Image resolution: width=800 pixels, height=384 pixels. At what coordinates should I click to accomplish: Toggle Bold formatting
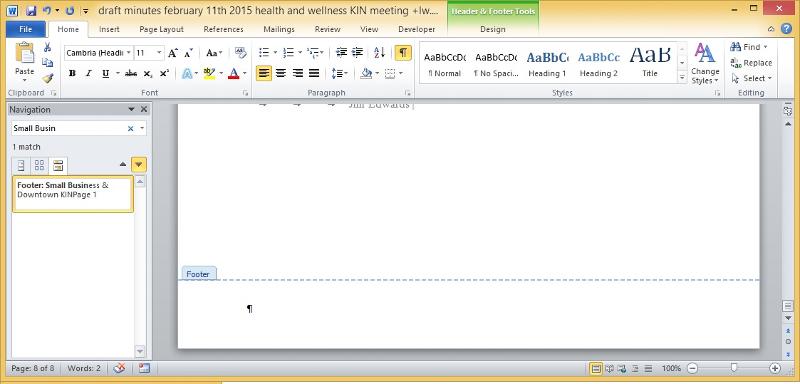(x=72, y=73)
